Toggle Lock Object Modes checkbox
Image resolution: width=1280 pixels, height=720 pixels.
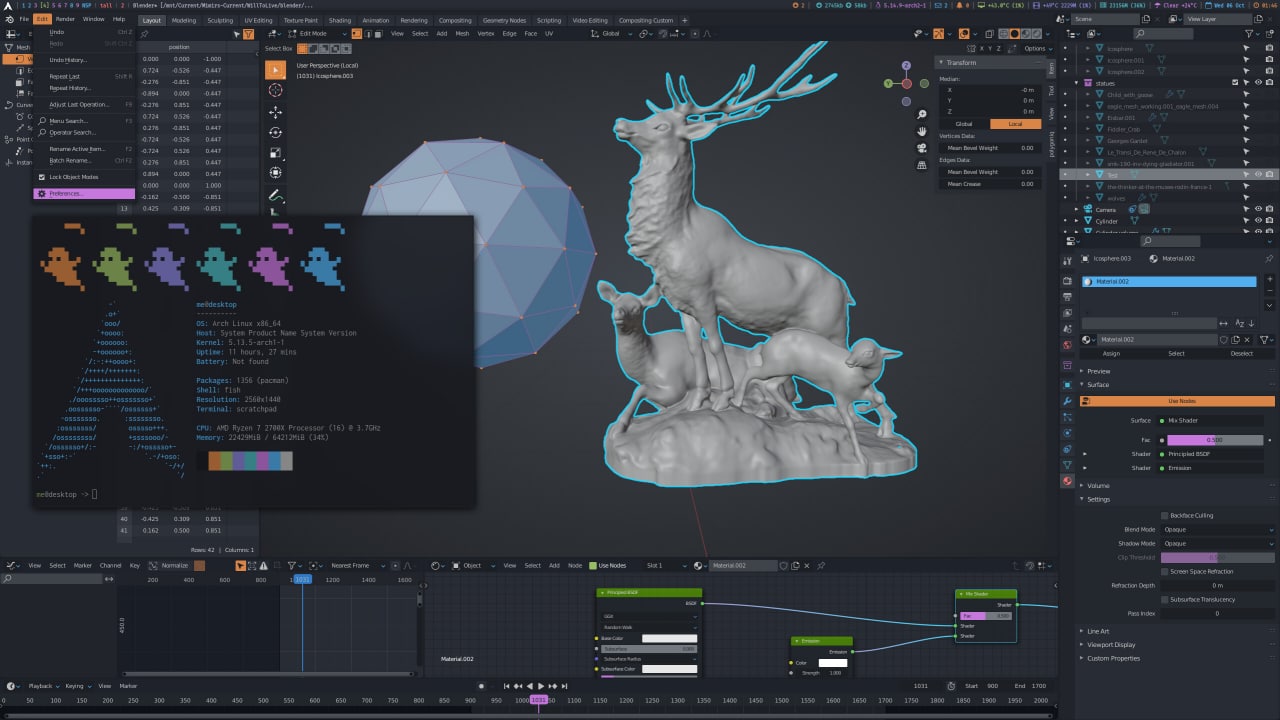pyautogui.click(x=41, y=177)
